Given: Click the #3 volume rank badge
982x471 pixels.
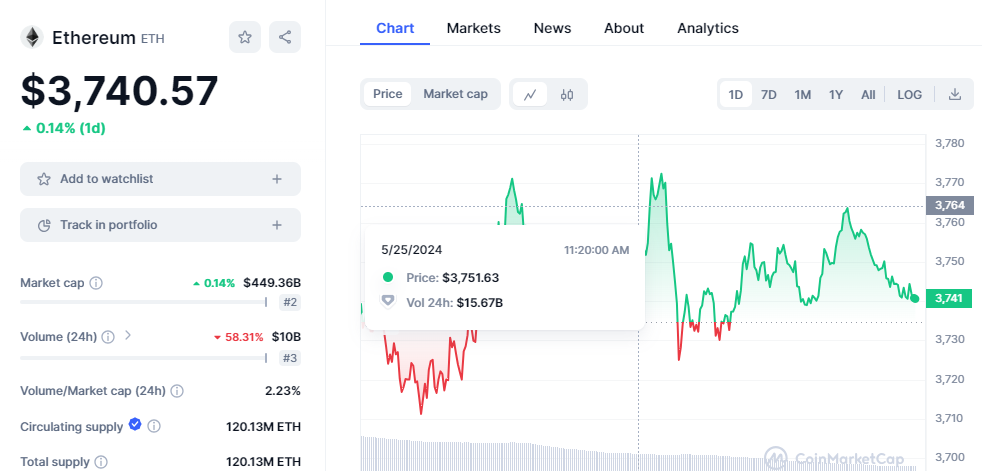Looking at the screenshot, I should point(290,358).
